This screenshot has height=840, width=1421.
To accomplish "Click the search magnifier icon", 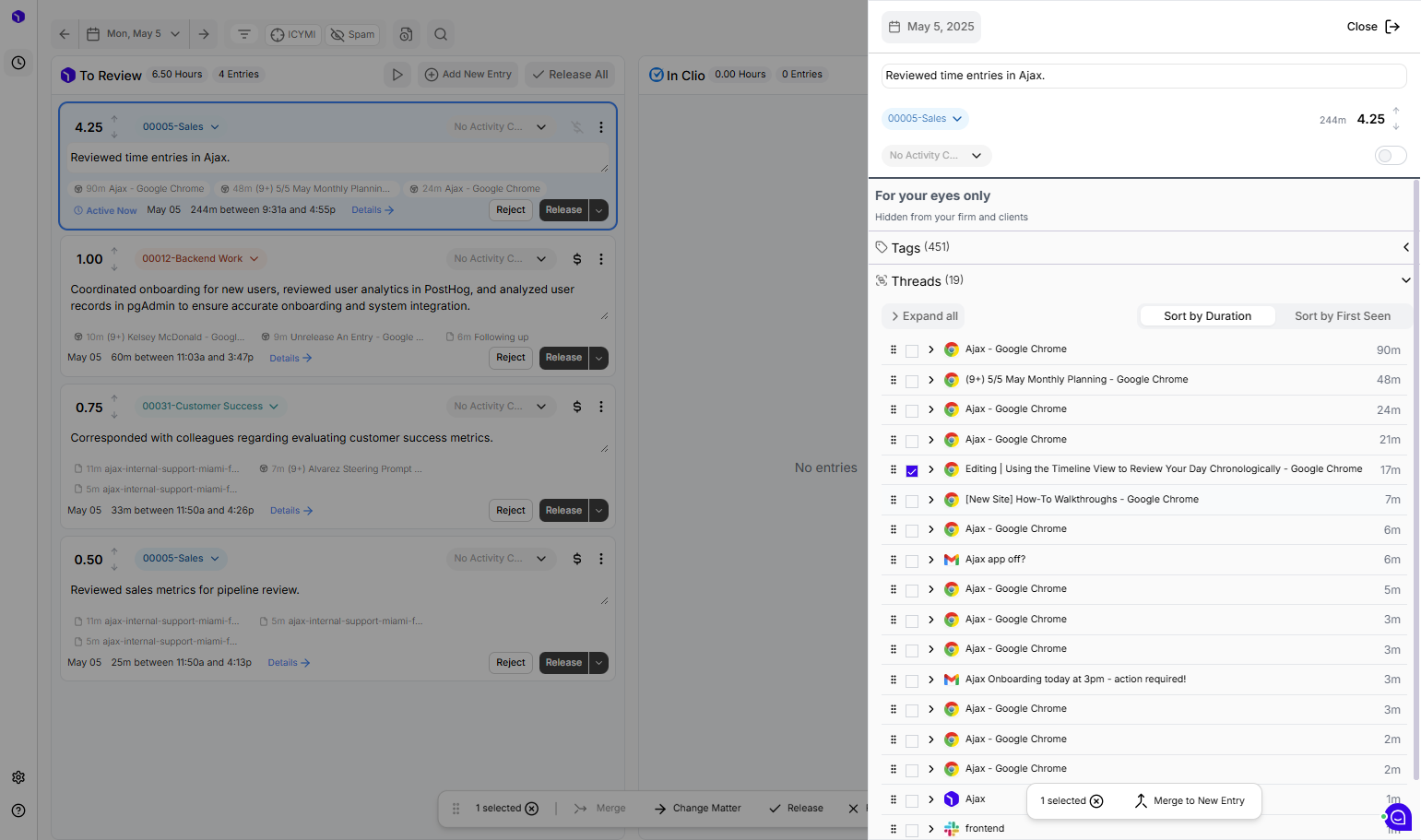I will (x=441, y=34).
